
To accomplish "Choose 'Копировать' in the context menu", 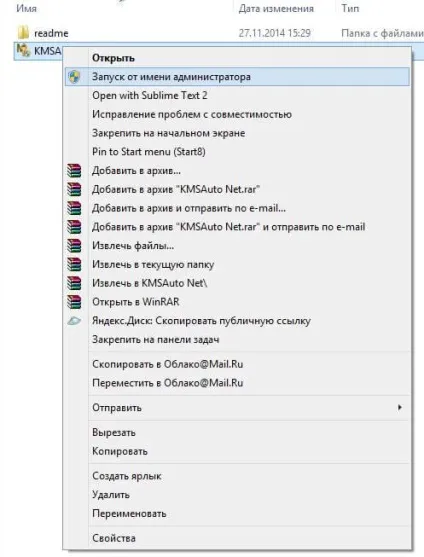I will pos(237,451).
